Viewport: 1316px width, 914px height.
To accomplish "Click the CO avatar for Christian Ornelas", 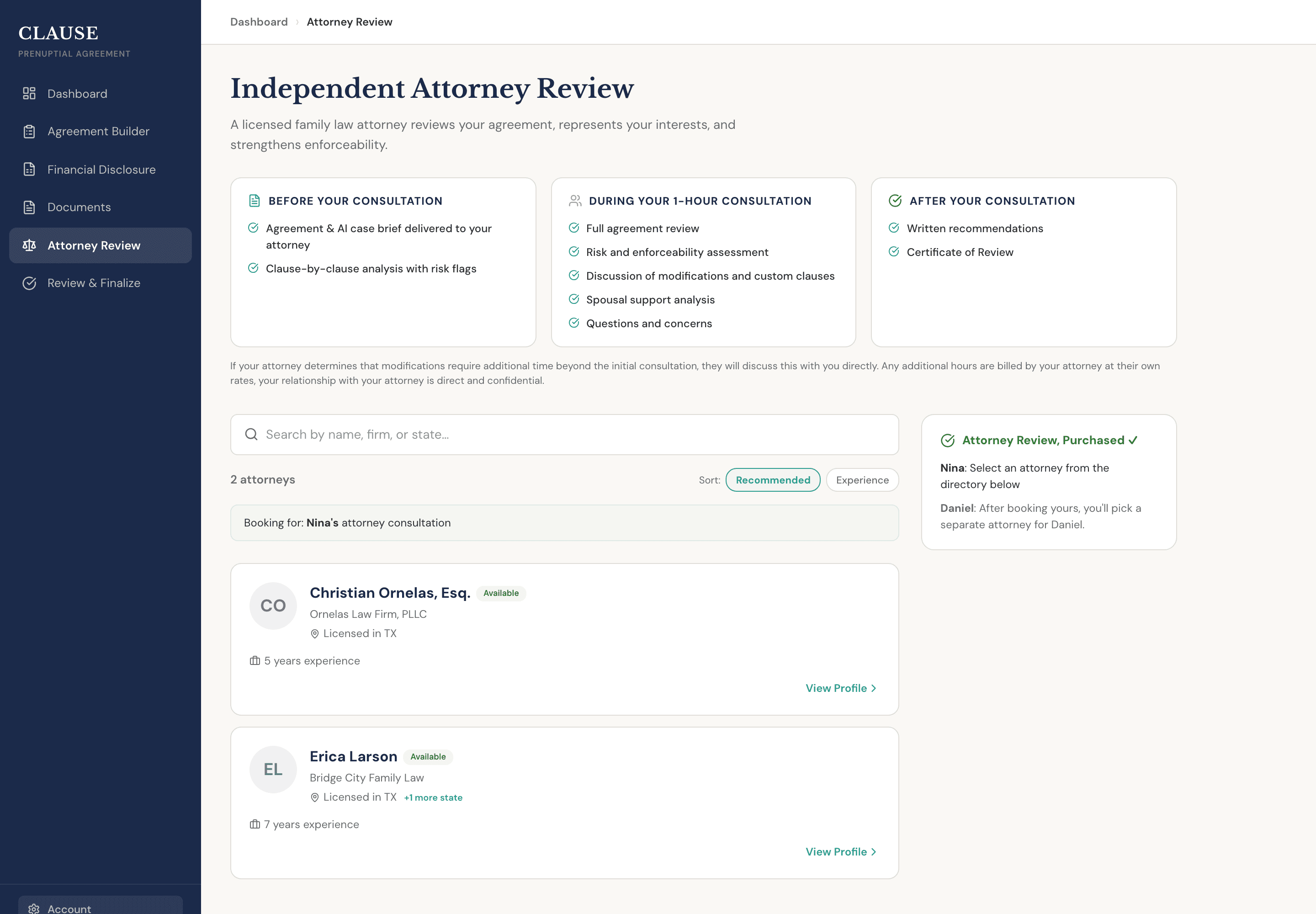I will [x=273, y=606].
